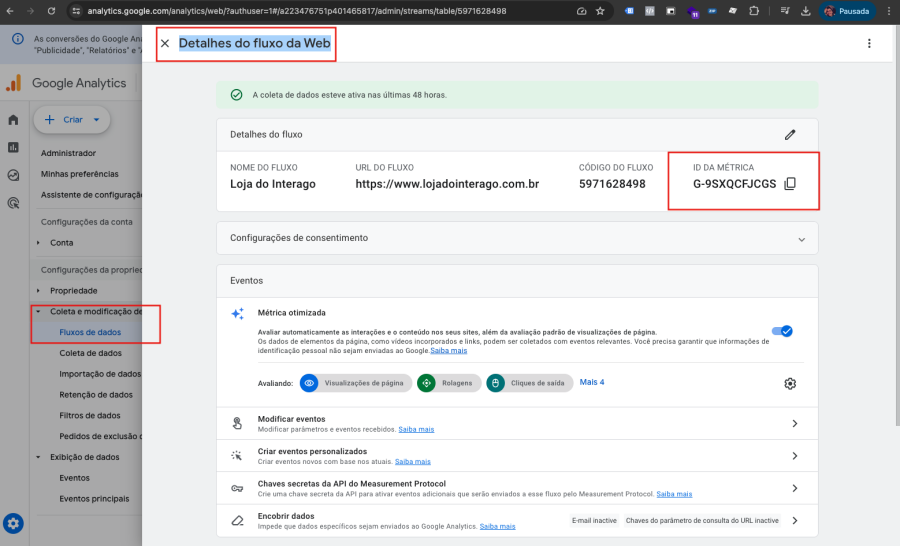Viewport: 900px width, 546px height.
Task: Click the G-9SXQCFJCGS metric ID text
Action: coord(734,184)
